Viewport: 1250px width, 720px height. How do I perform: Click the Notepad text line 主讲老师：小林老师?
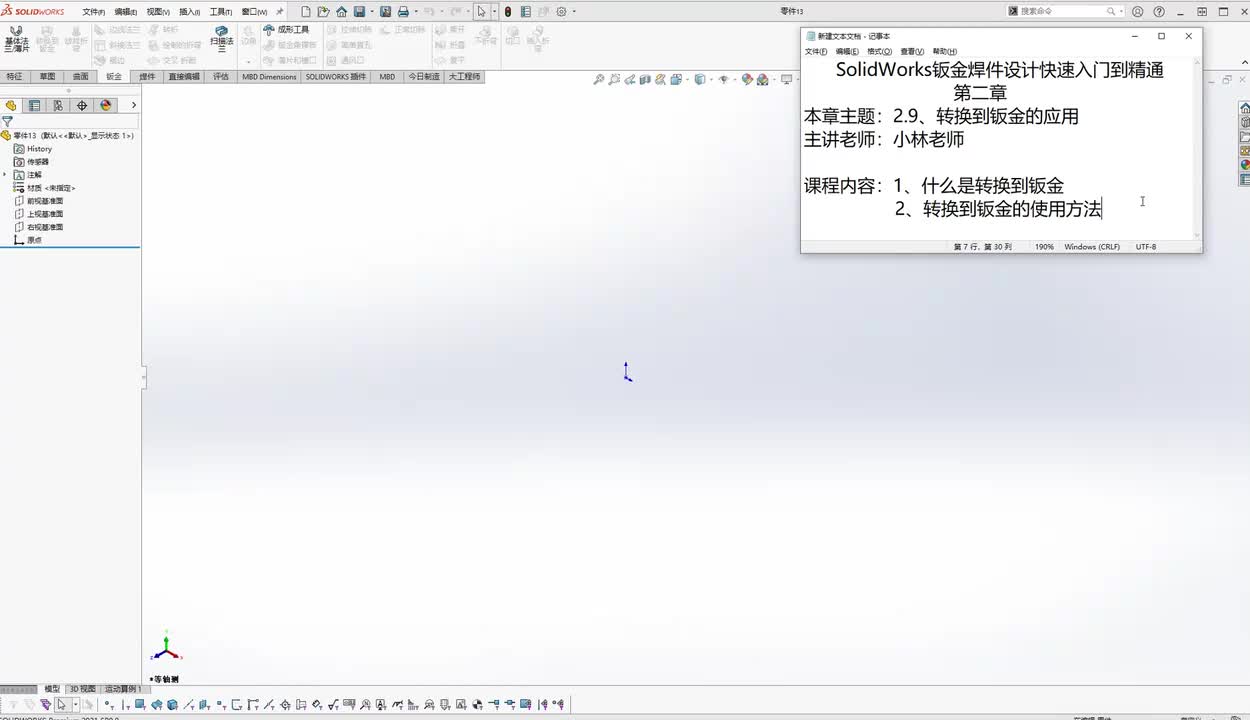tap(884, 140)
